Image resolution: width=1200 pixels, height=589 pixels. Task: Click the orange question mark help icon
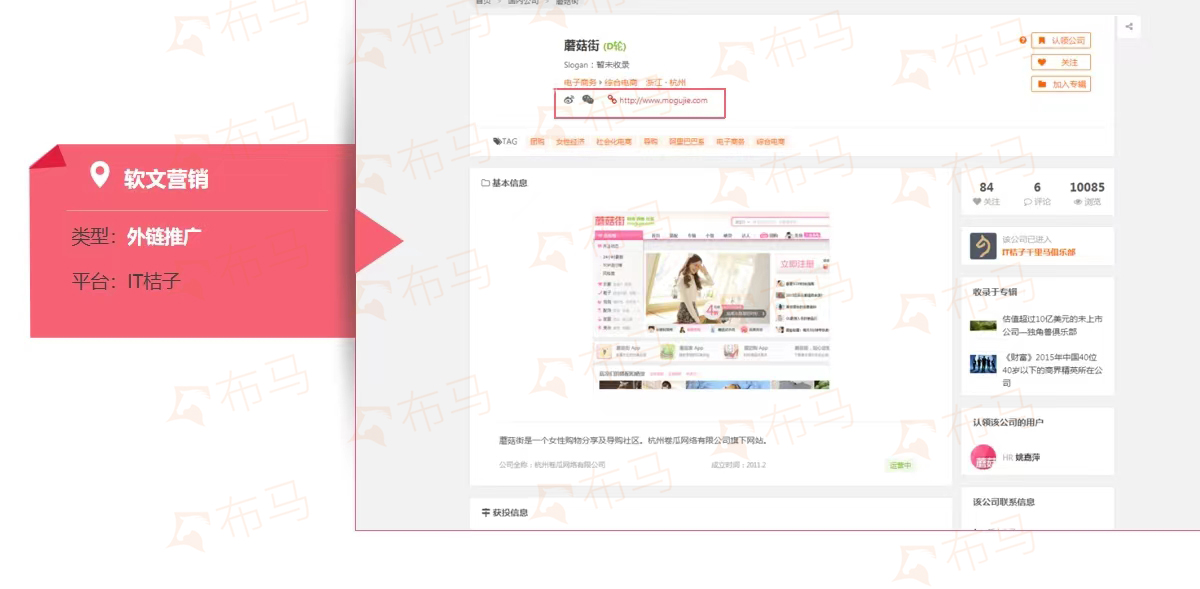tap(1022, 41)
